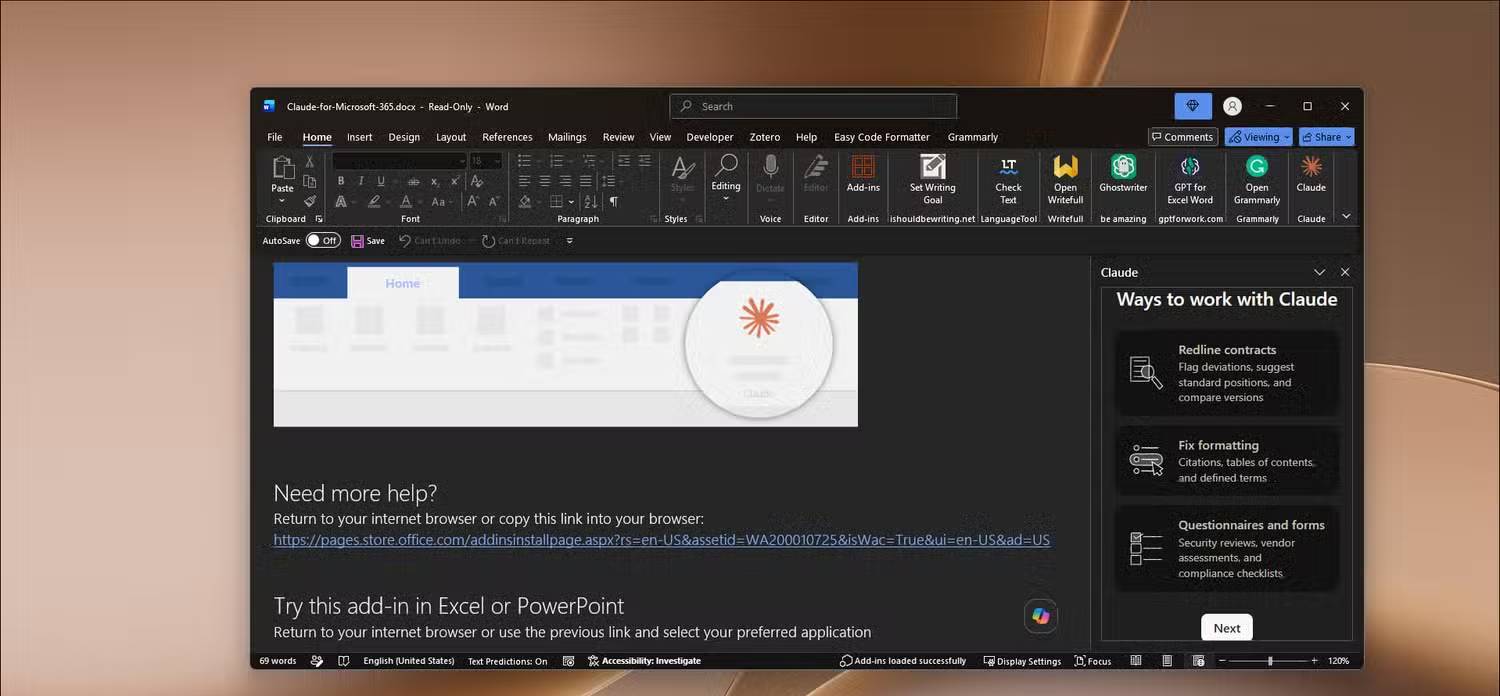Screen dimensions: 1500x696
Task: Open the Comments button
Action: (1182, 137)
